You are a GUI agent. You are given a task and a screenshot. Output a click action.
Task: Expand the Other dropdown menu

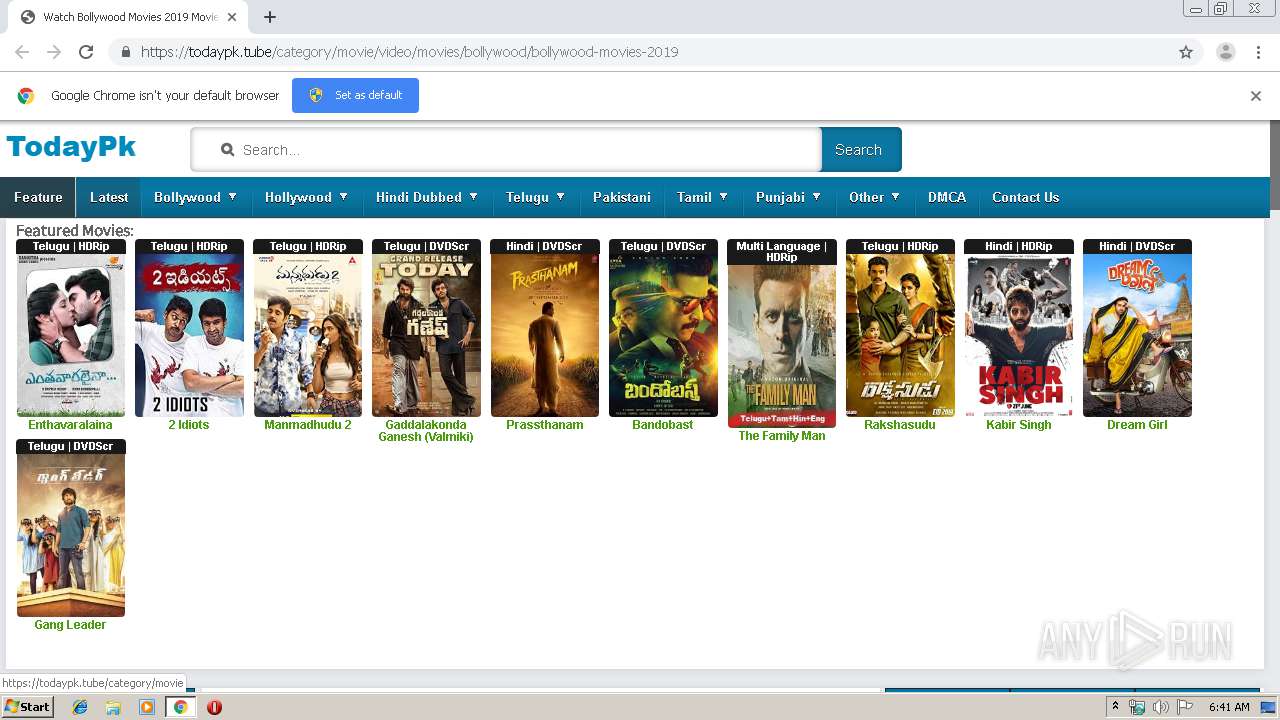[x=876, y=197]
